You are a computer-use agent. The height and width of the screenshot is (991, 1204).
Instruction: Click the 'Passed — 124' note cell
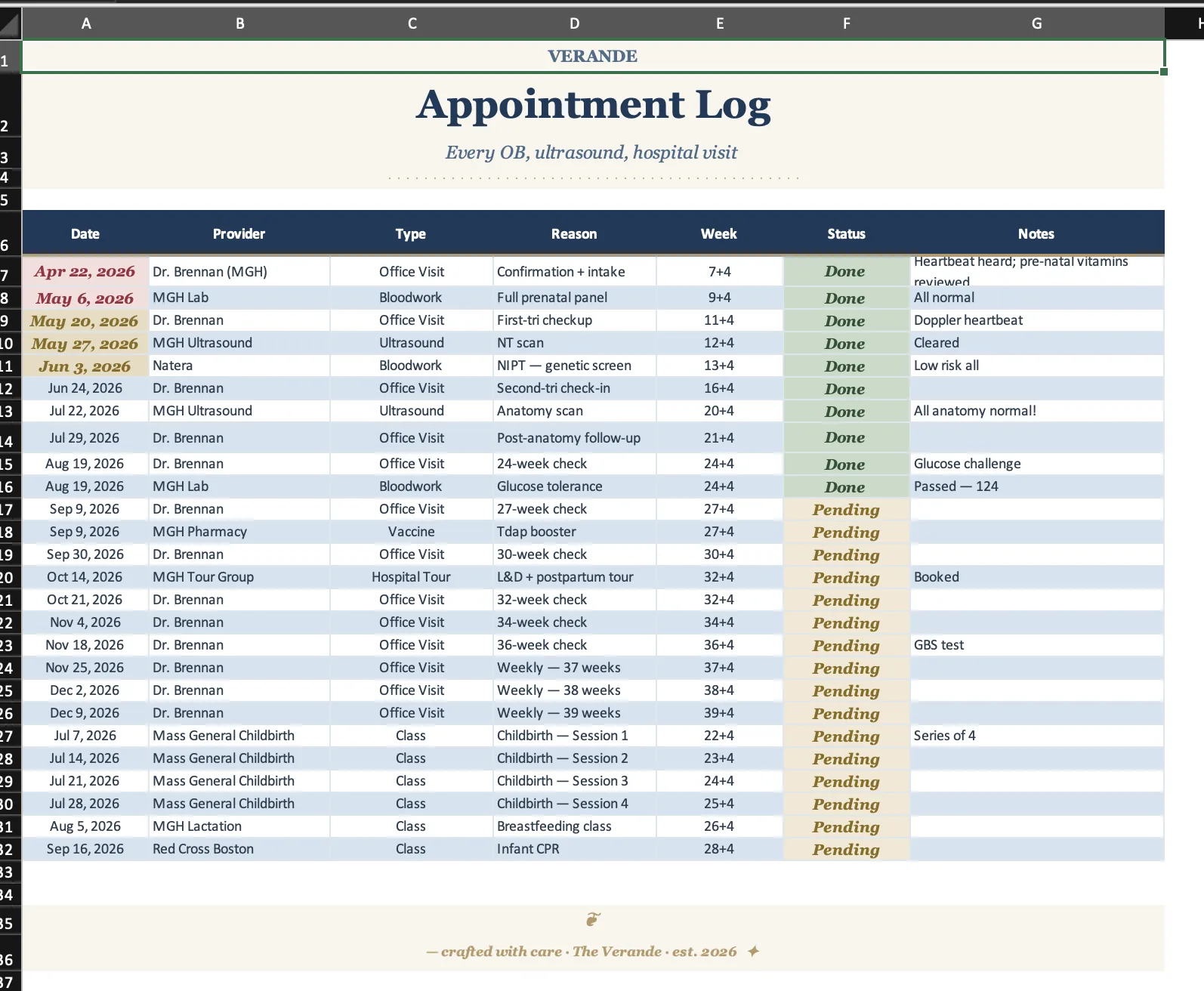1037,486
